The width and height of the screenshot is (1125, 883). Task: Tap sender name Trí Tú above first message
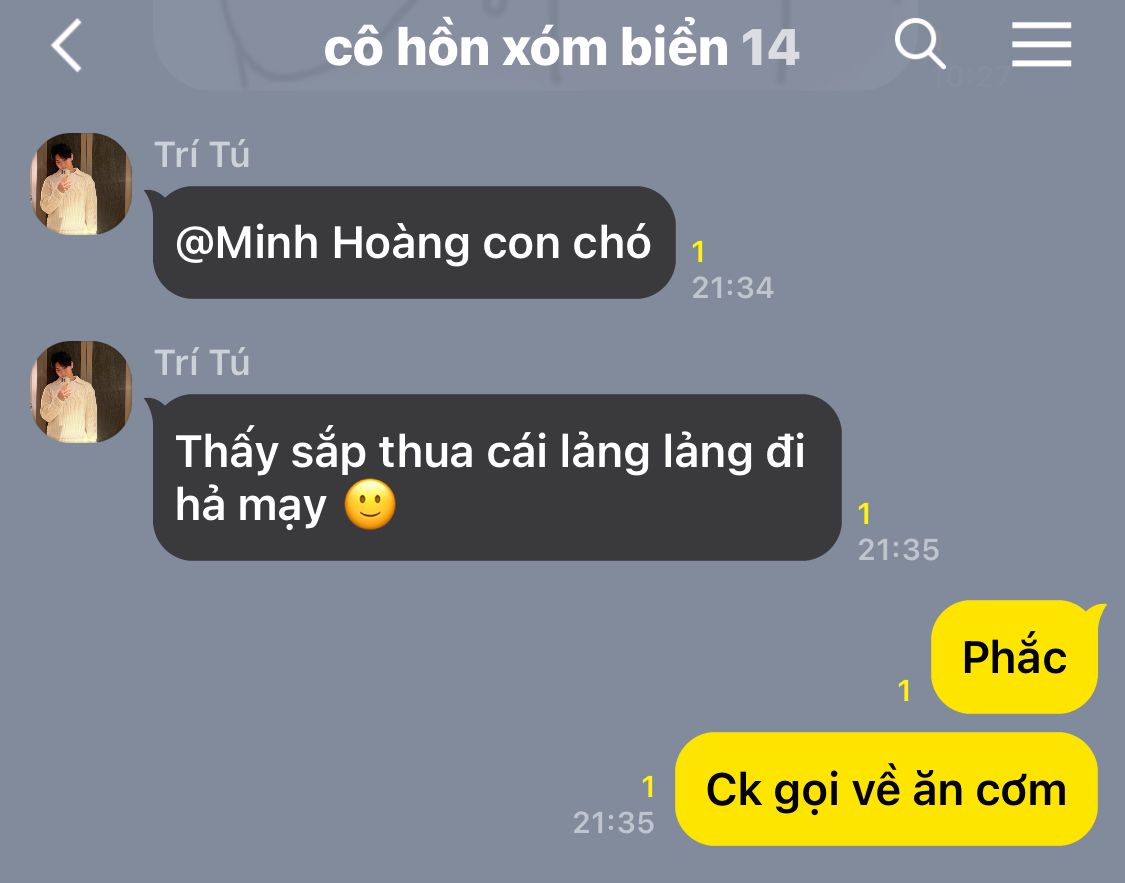pyautogui.click(x=202, y=155)
